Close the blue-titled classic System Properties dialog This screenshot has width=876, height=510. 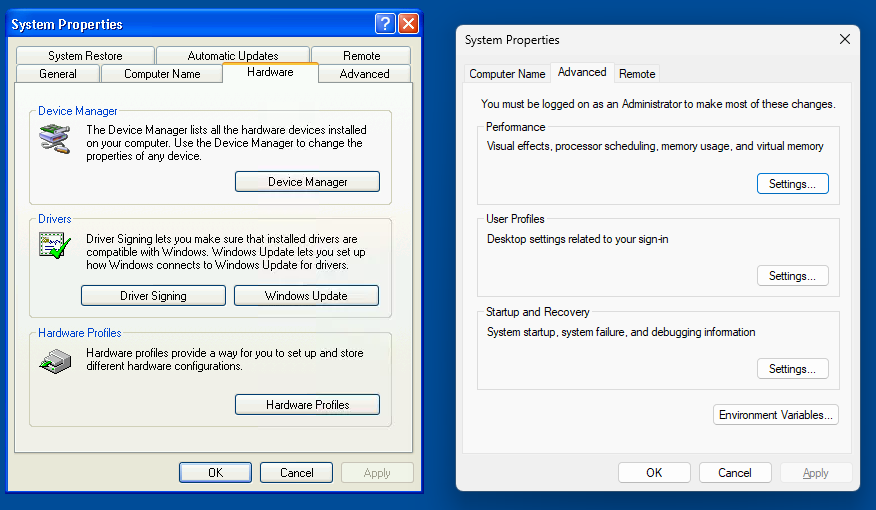click(408, 24)
